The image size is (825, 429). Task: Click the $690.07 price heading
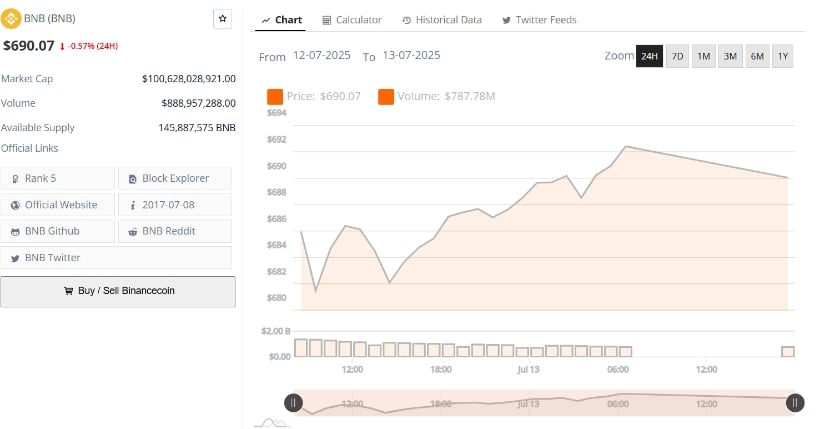point(29,46)
